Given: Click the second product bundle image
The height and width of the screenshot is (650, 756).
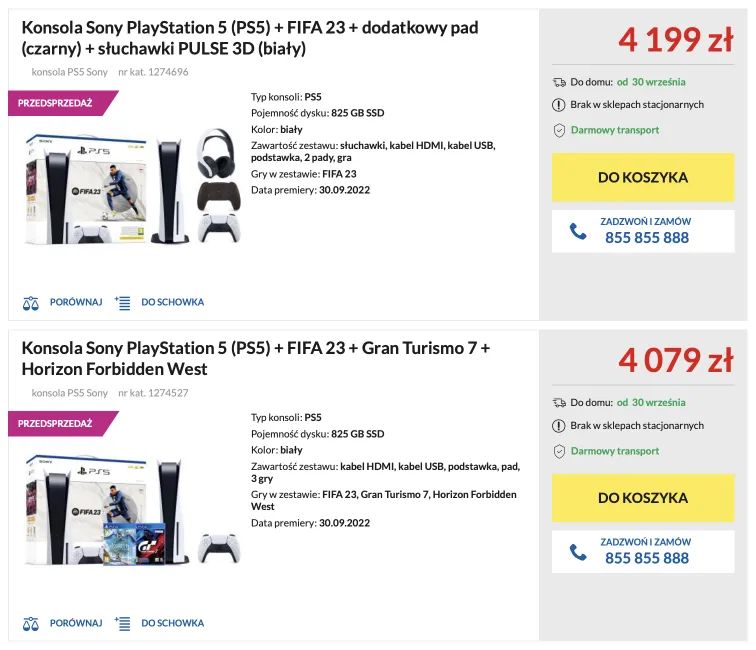Looking at the screenshot, I should coord(130,508).
